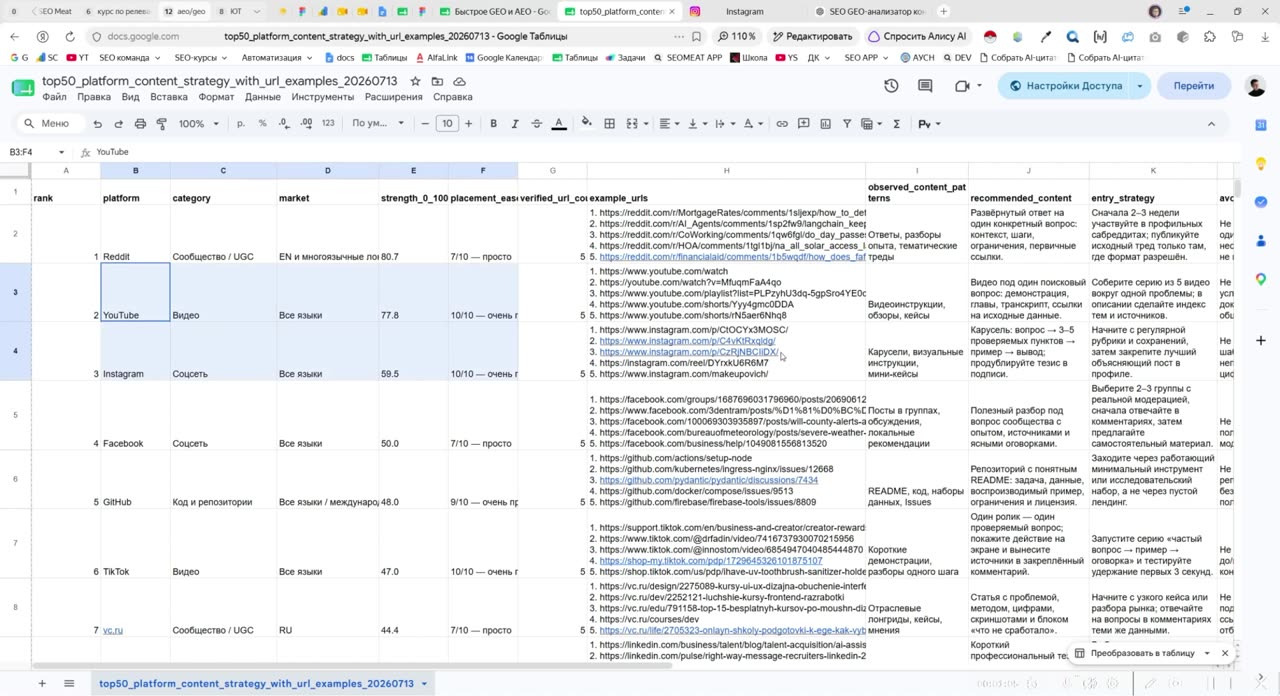This screenshot has height=696, width=1280.
Task: Open the Google Sheets home logo
Action: click(23, 87)
